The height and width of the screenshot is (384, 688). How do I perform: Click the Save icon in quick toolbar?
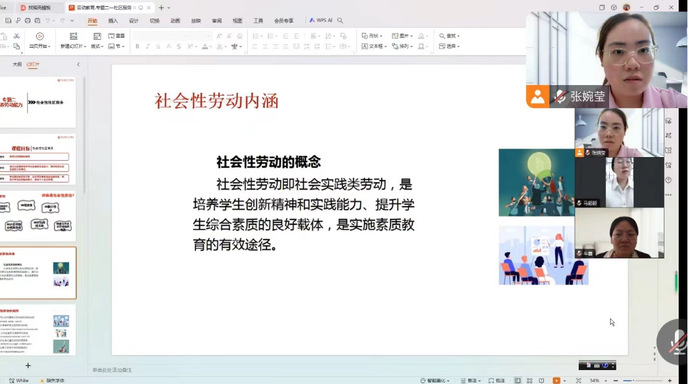pyautogui.click(x=8, y=20)
